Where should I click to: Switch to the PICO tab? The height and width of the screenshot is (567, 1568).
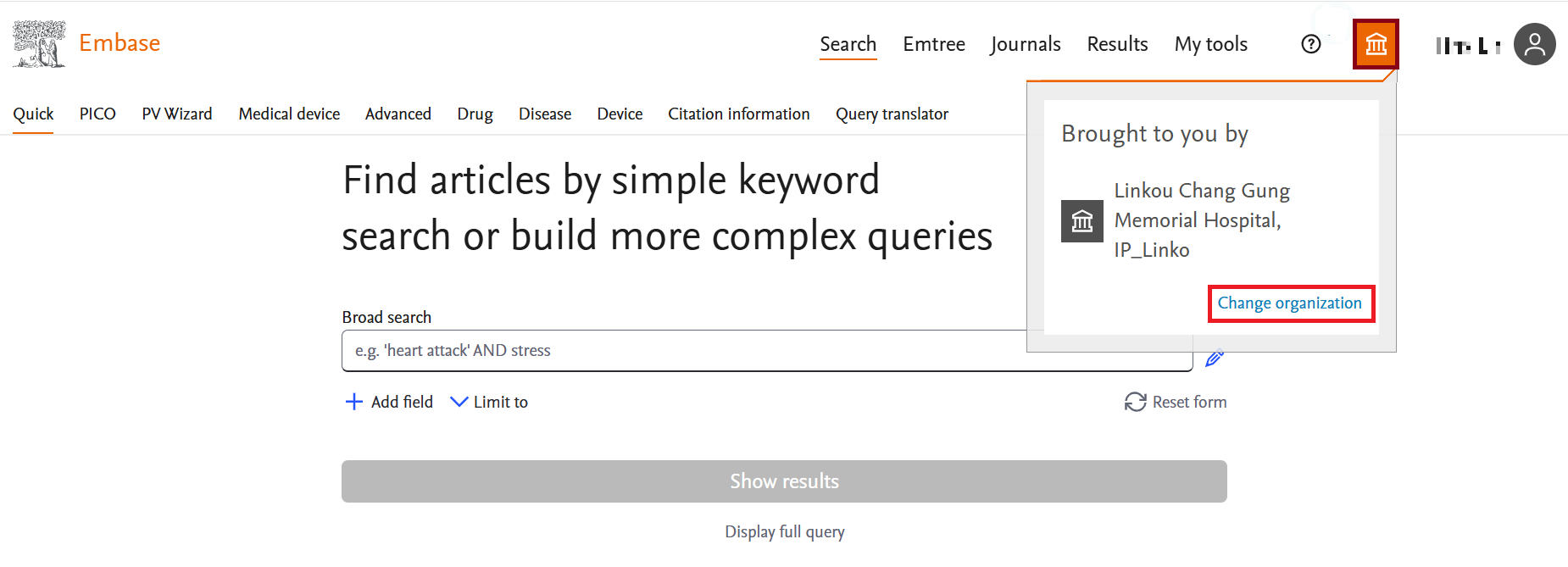point(97,114)
